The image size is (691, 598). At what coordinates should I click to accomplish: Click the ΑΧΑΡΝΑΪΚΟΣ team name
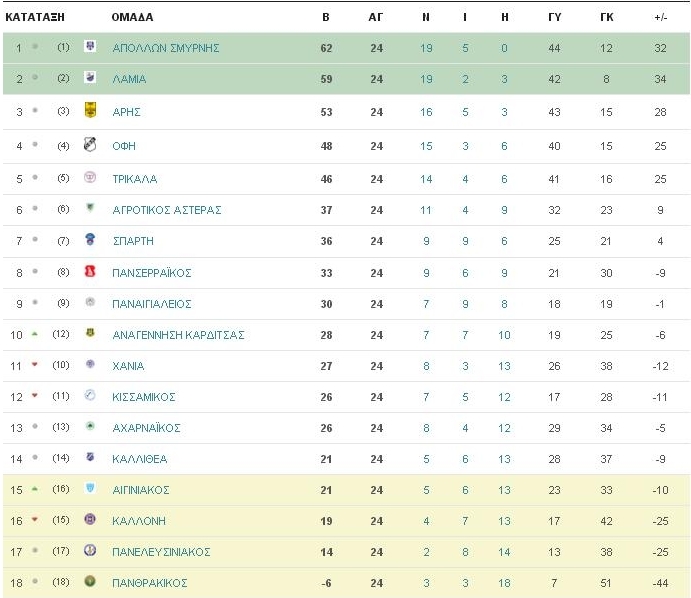click(x=146, y=428)
